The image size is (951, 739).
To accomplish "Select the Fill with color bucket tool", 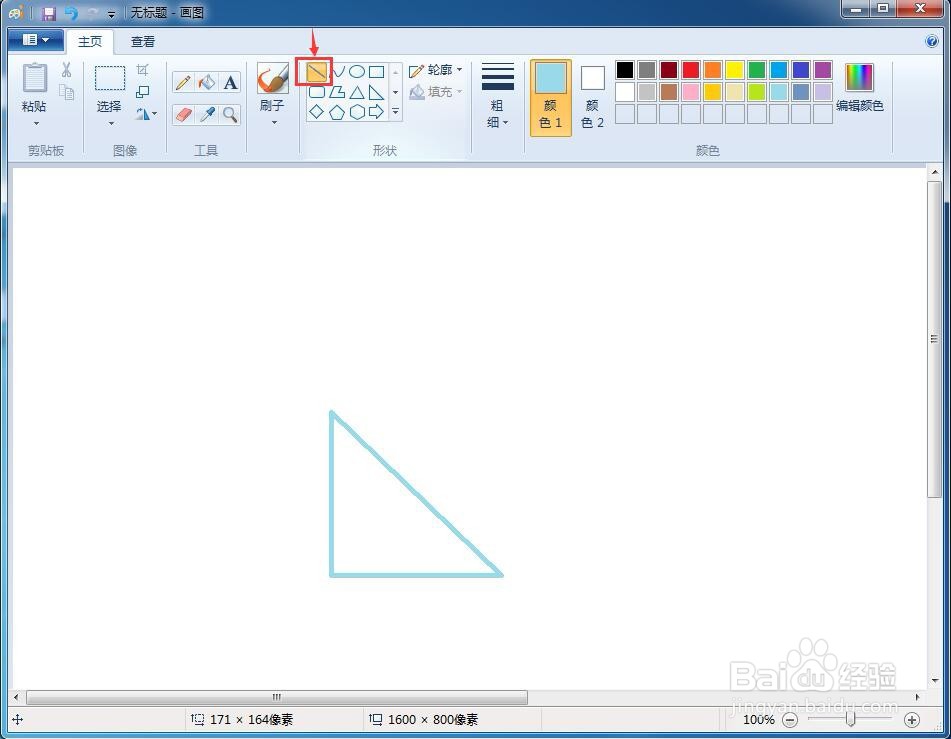I will [207, 83].
